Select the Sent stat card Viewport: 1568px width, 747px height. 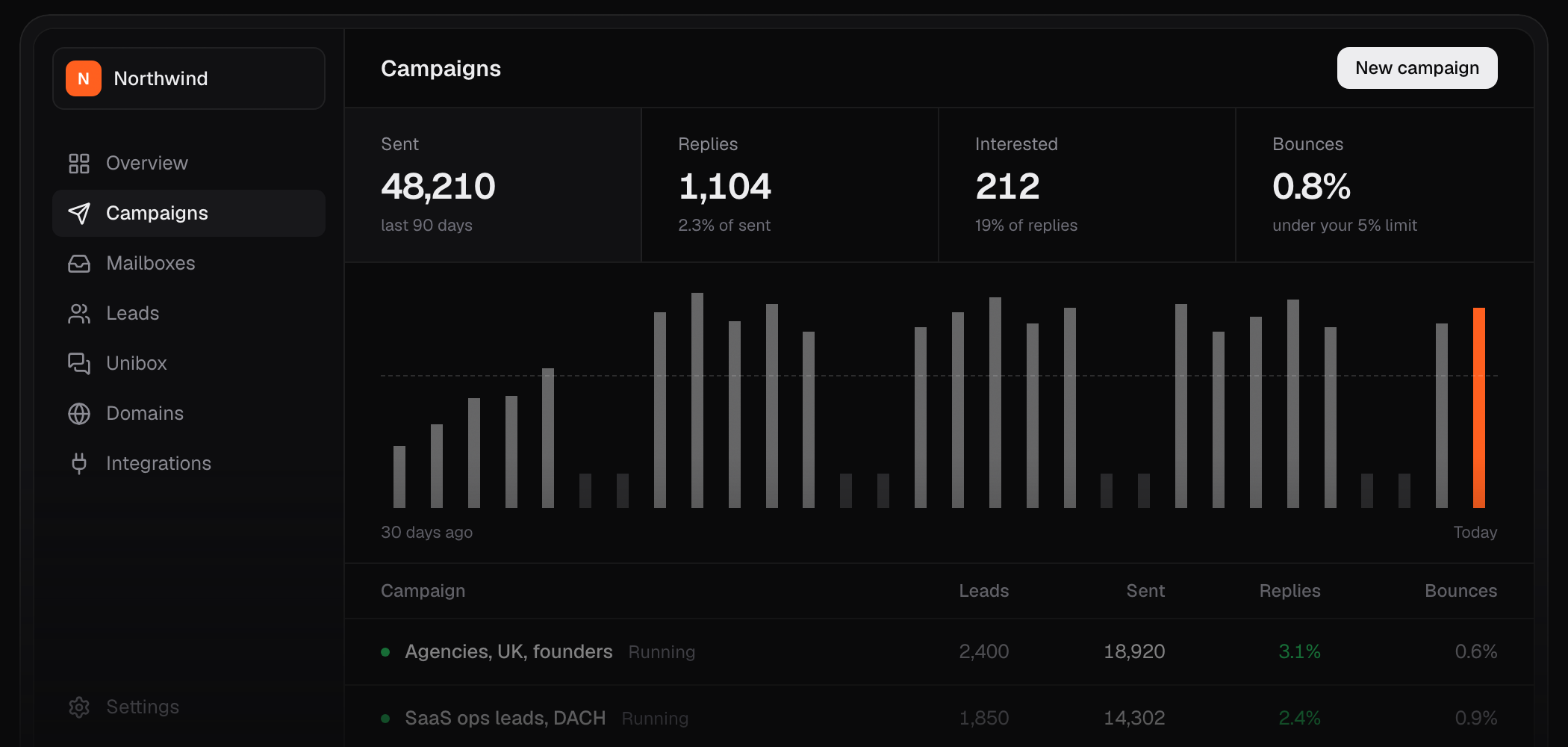[x=493, y=185]
